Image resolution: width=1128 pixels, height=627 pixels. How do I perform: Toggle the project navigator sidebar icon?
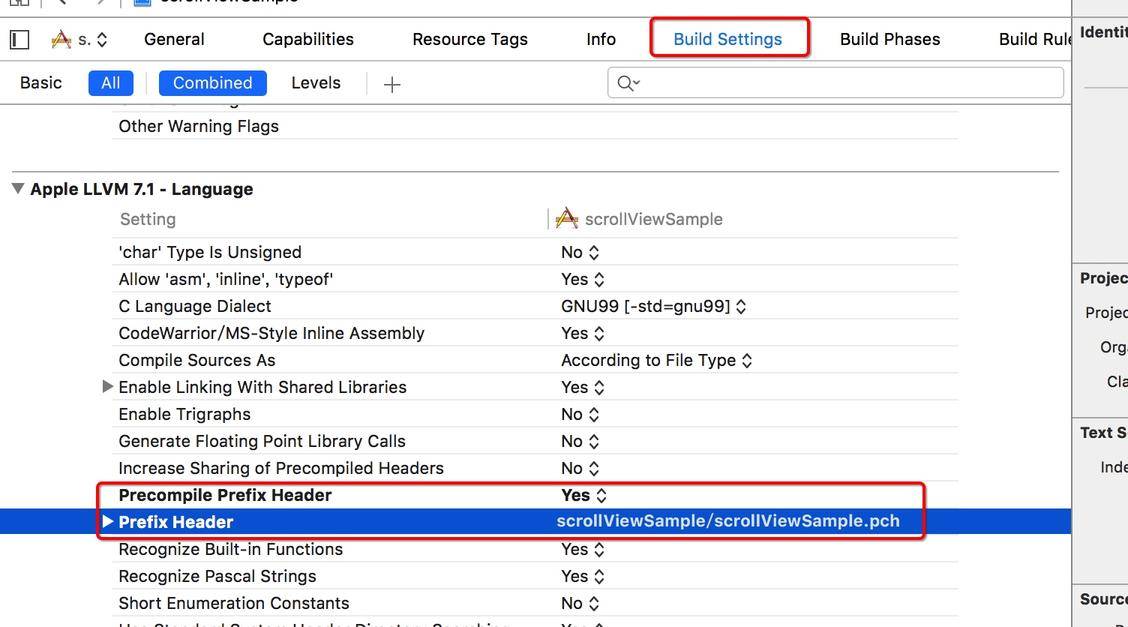point(19,40)
